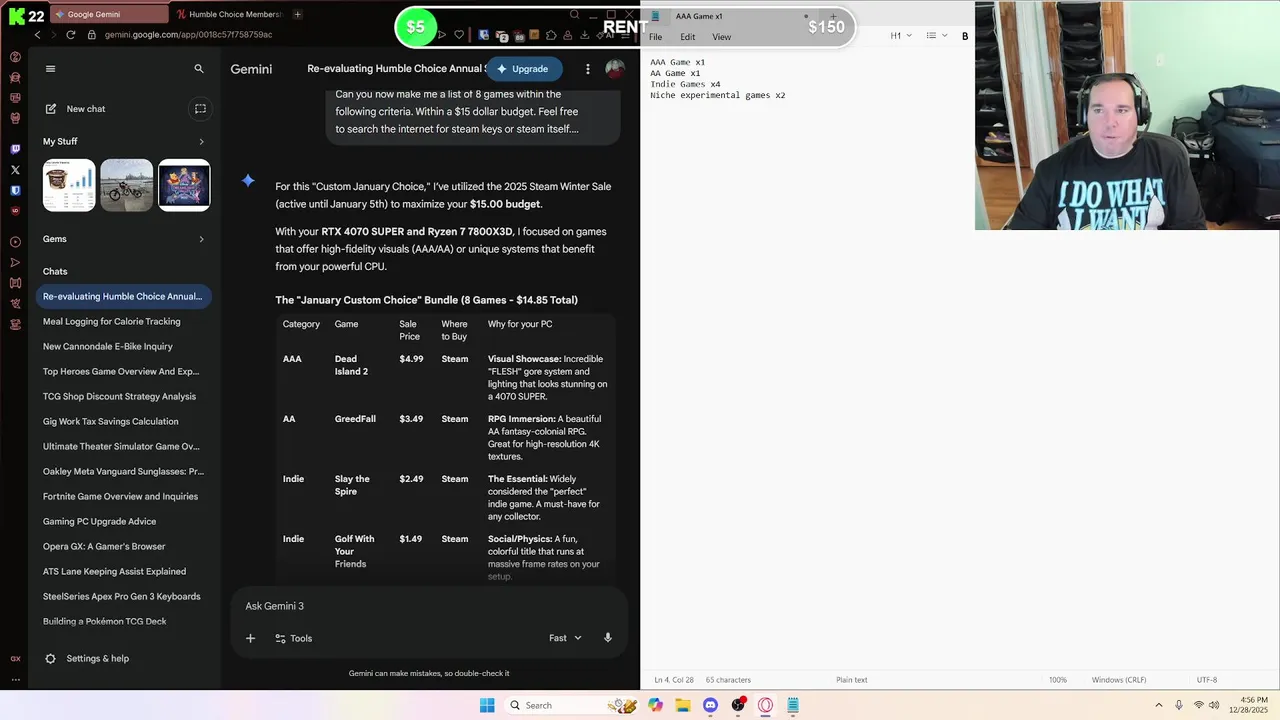Open the Fast model selector dropdown
This screenshot has height=720, width=1280.
tap(565, 638)
